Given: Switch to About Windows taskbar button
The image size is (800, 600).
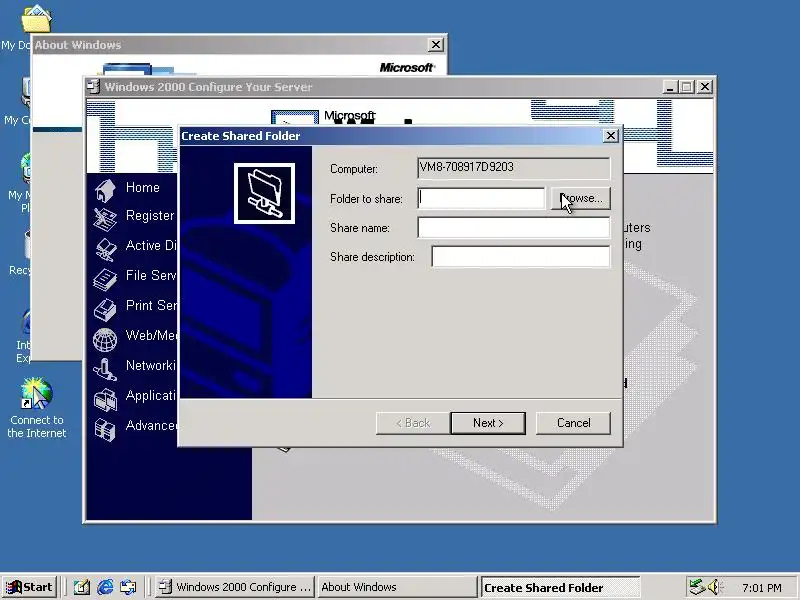Looking at the screenshot, I should 397,587.
